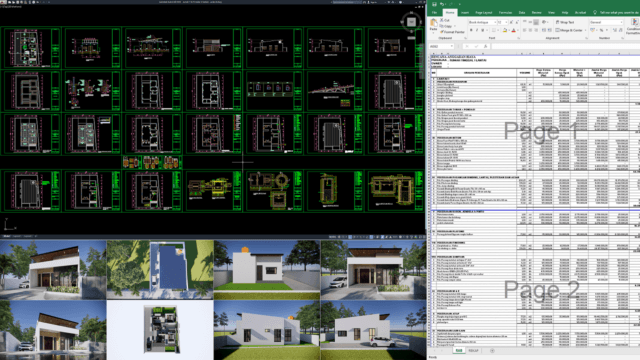
Task: Click the Redo arrow in Excel's title bar
Action: coord(451,4)
